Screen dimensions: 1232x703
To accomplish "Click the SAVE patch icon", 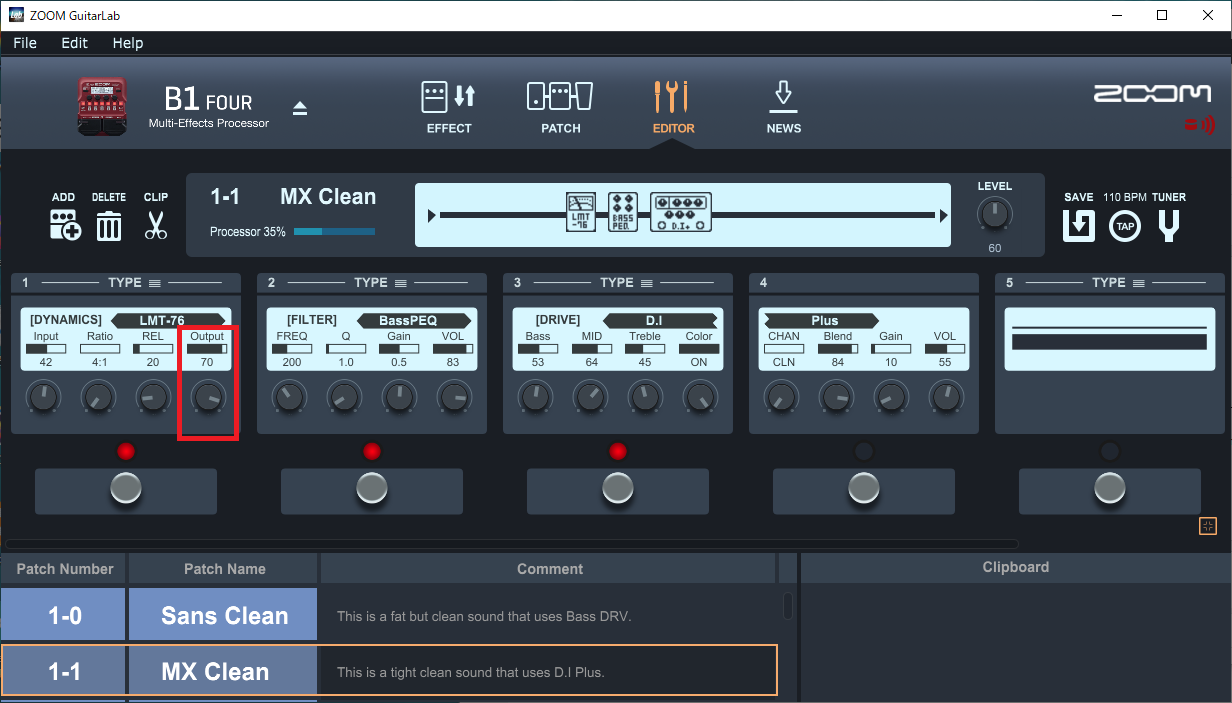I will (1078, 226).
